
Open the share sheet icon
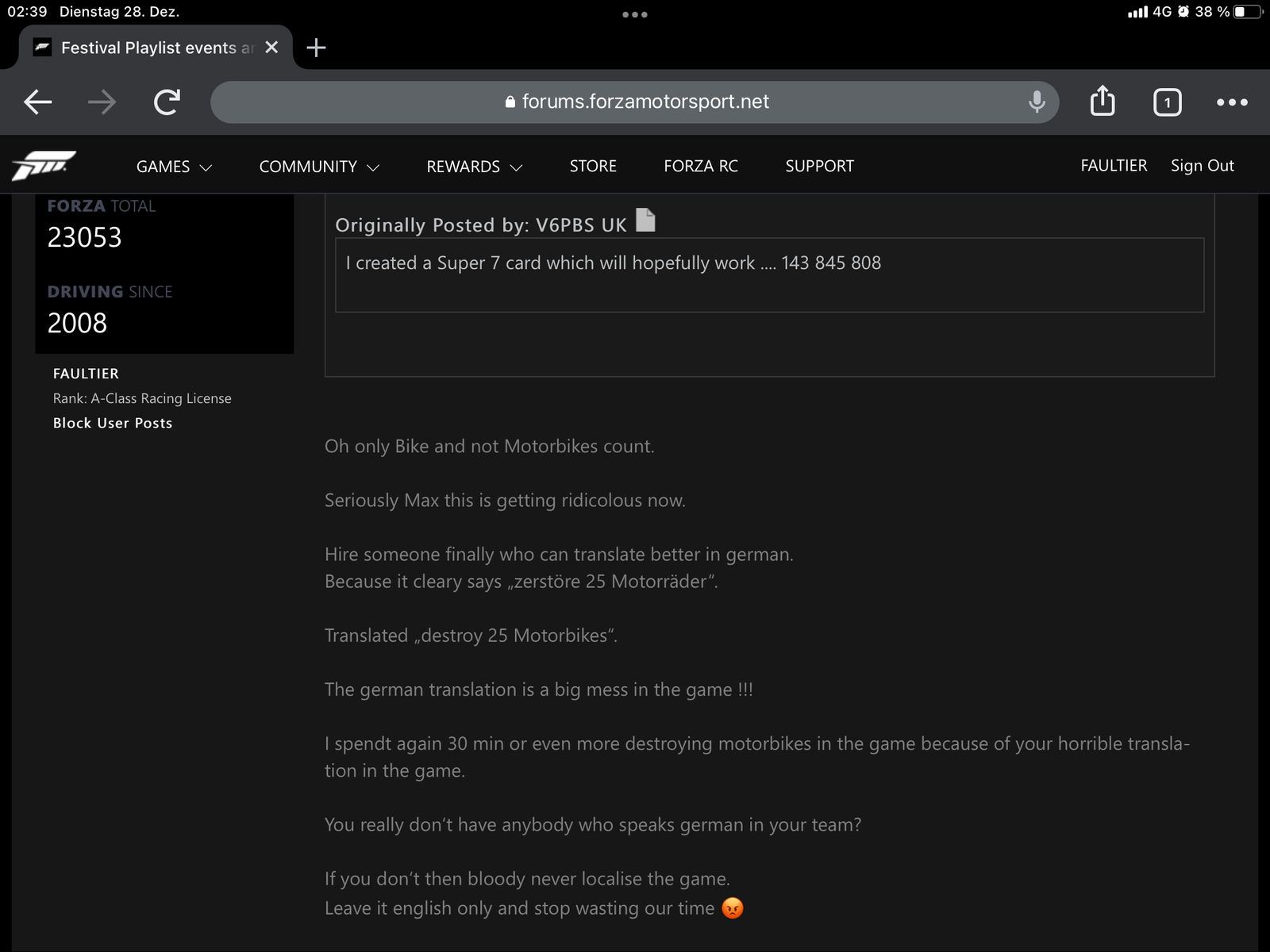(x=1103, y=101)
